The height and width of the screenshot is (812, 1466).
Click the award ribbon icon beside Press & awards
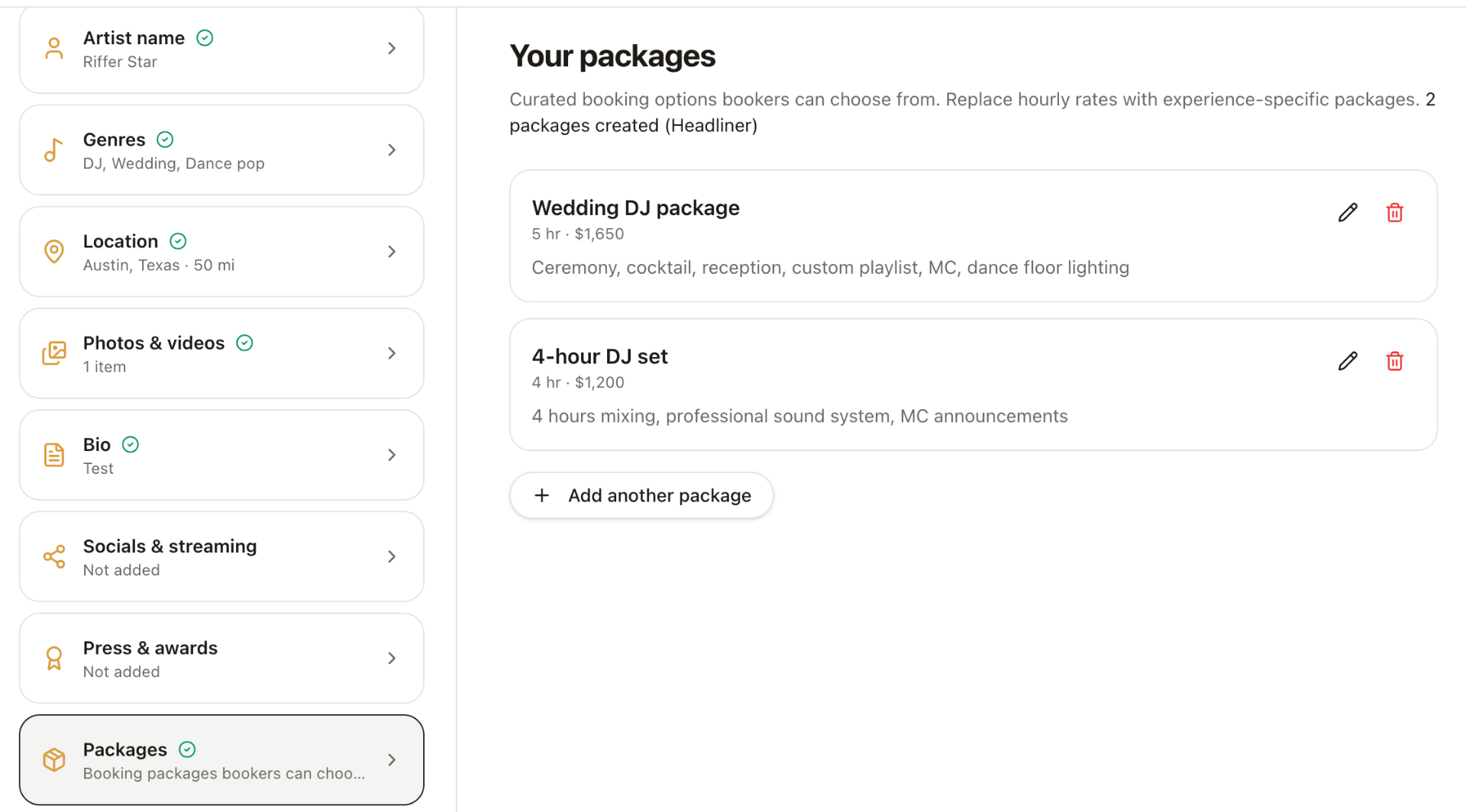click(x=53, y=658)
